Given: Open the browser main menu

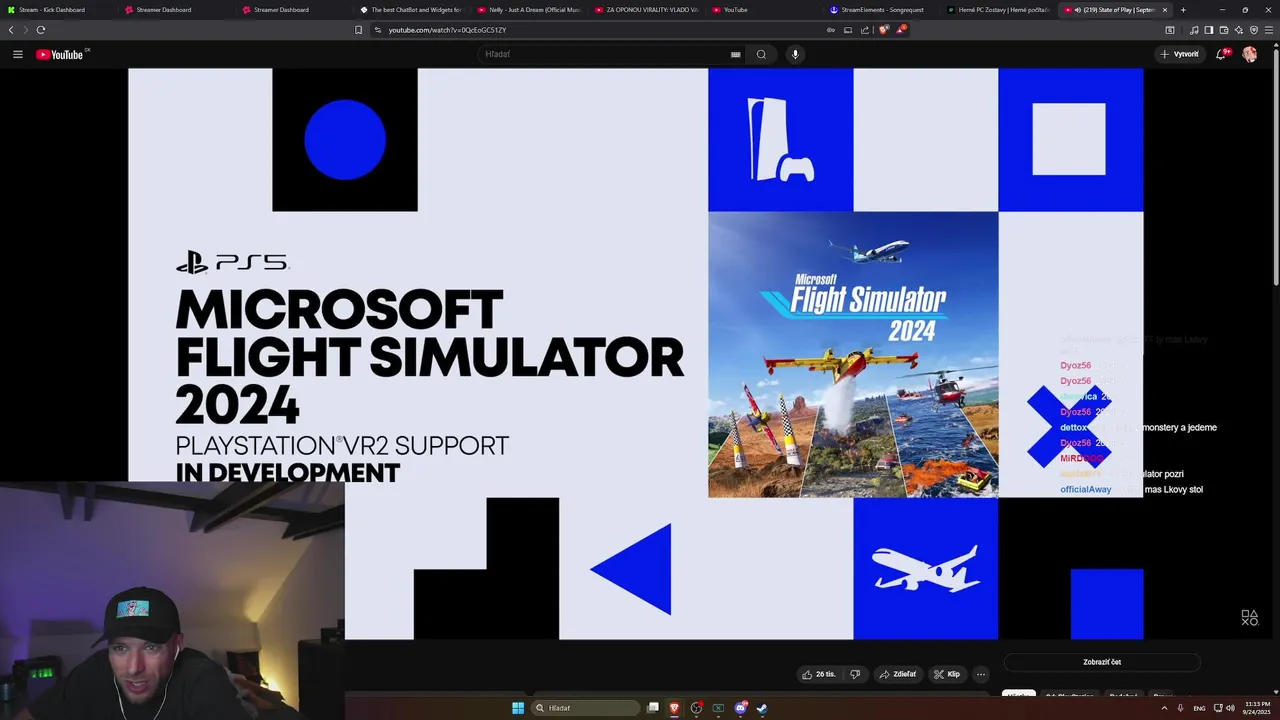Looking at the screenshot, I should pyautogui.click(x=1269, y=30).
